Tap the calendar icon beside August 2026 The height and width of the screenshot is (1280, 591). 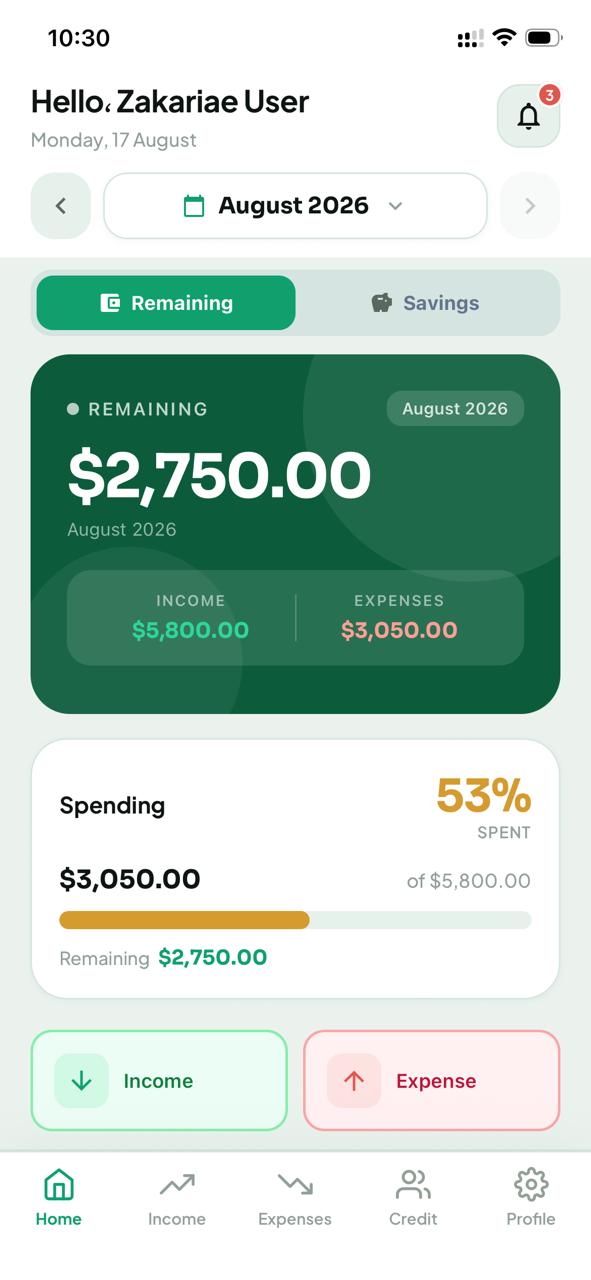(194, 206)
